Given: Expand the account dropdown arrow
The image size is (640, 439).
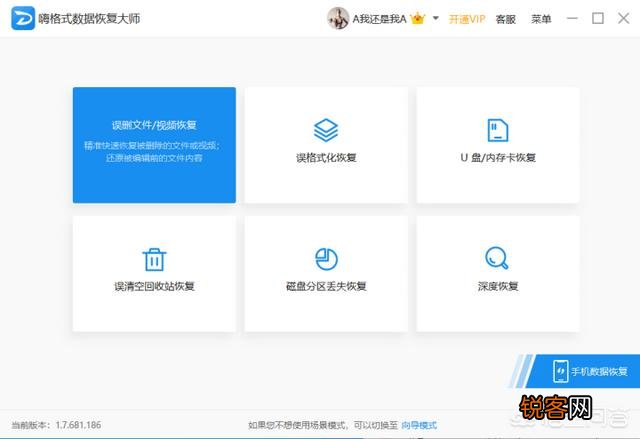Looking at the screenshot, I should tap(436, 18).
